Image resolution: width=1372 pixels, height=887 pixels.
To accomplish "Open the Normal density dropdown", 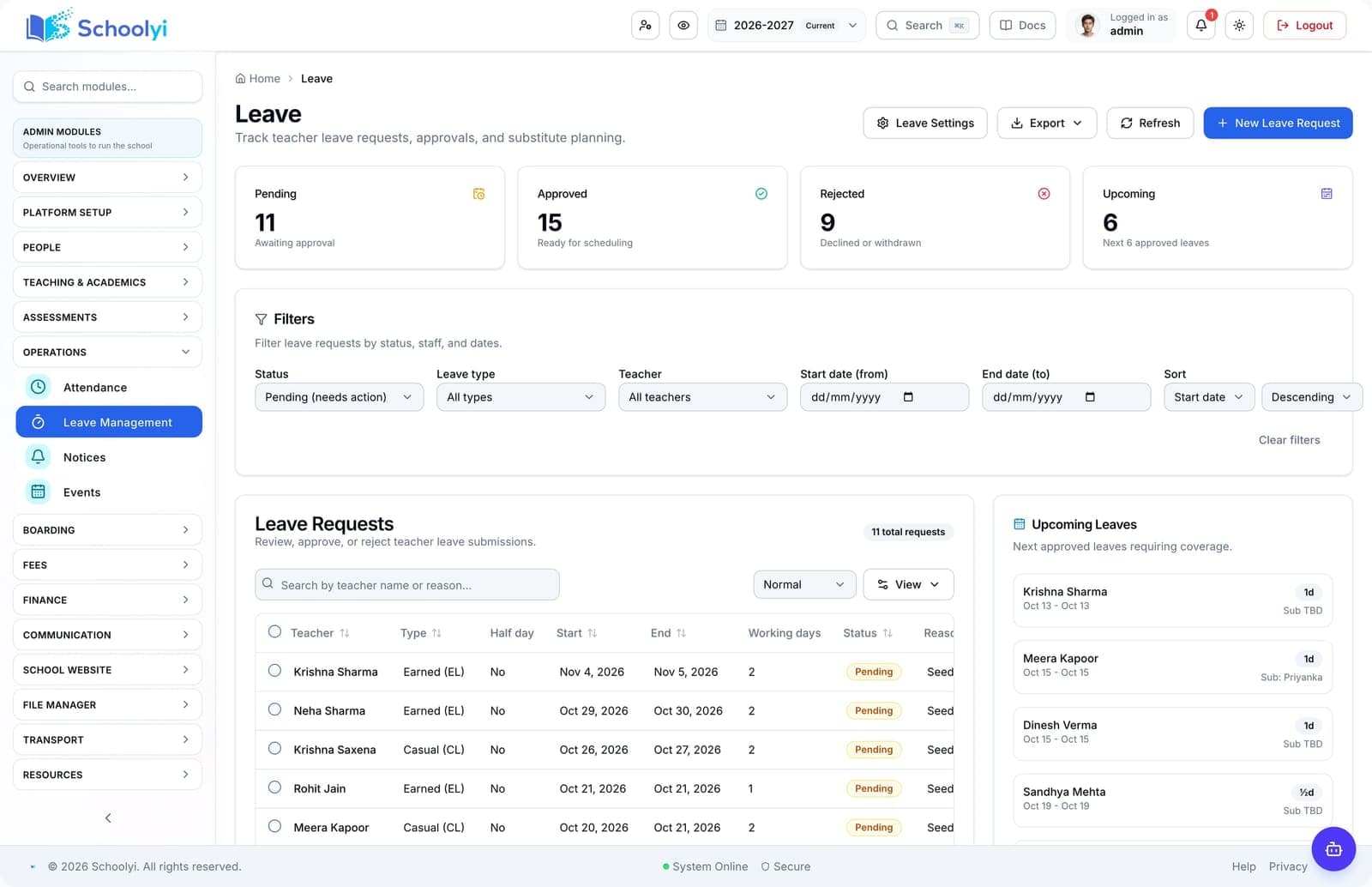I will point(804,584).
